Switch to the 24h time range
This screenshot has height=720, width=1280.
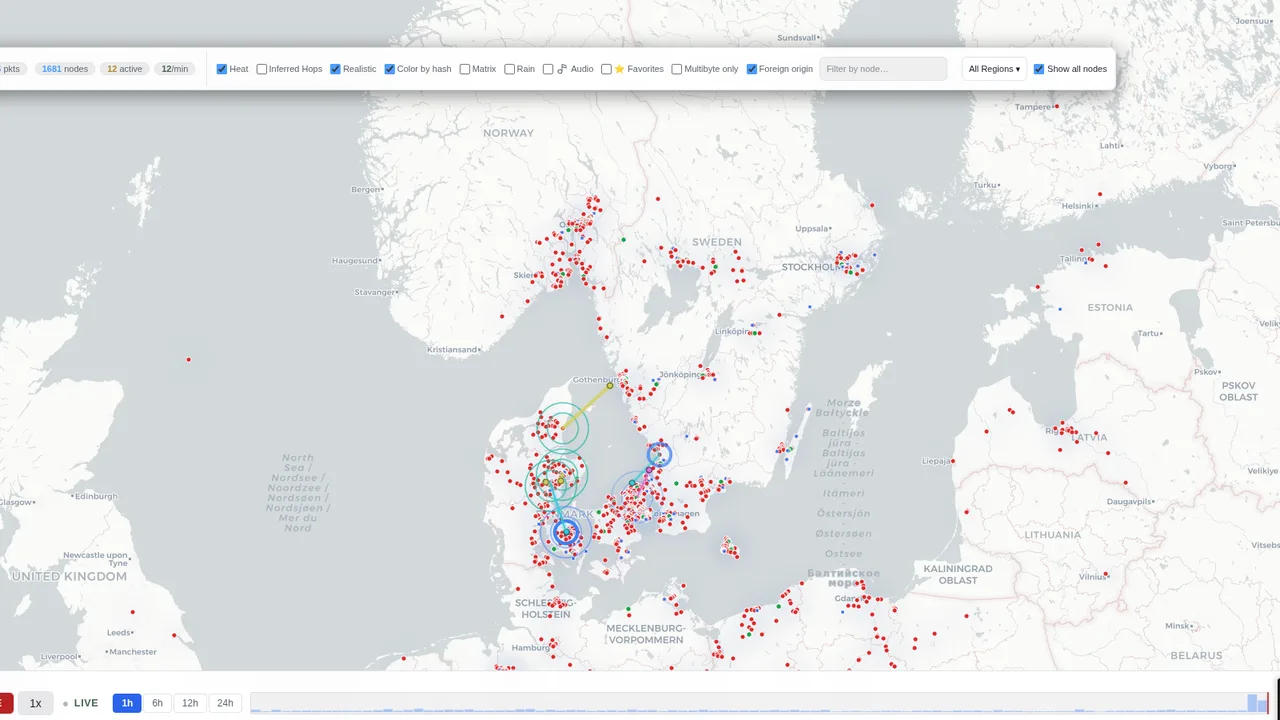click(x=225, y=703)
